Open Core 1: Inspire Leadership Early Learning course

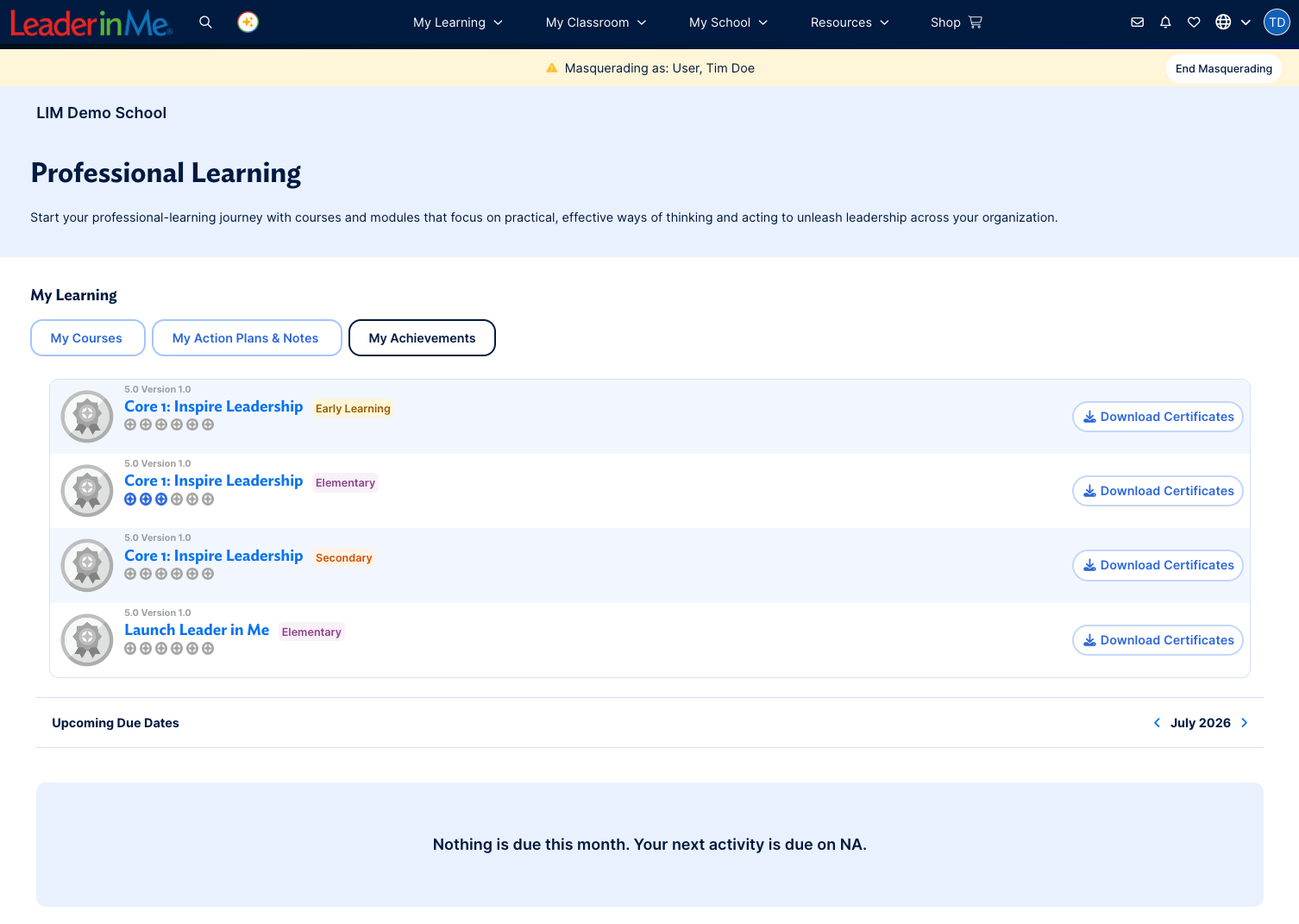pos(214,406)
